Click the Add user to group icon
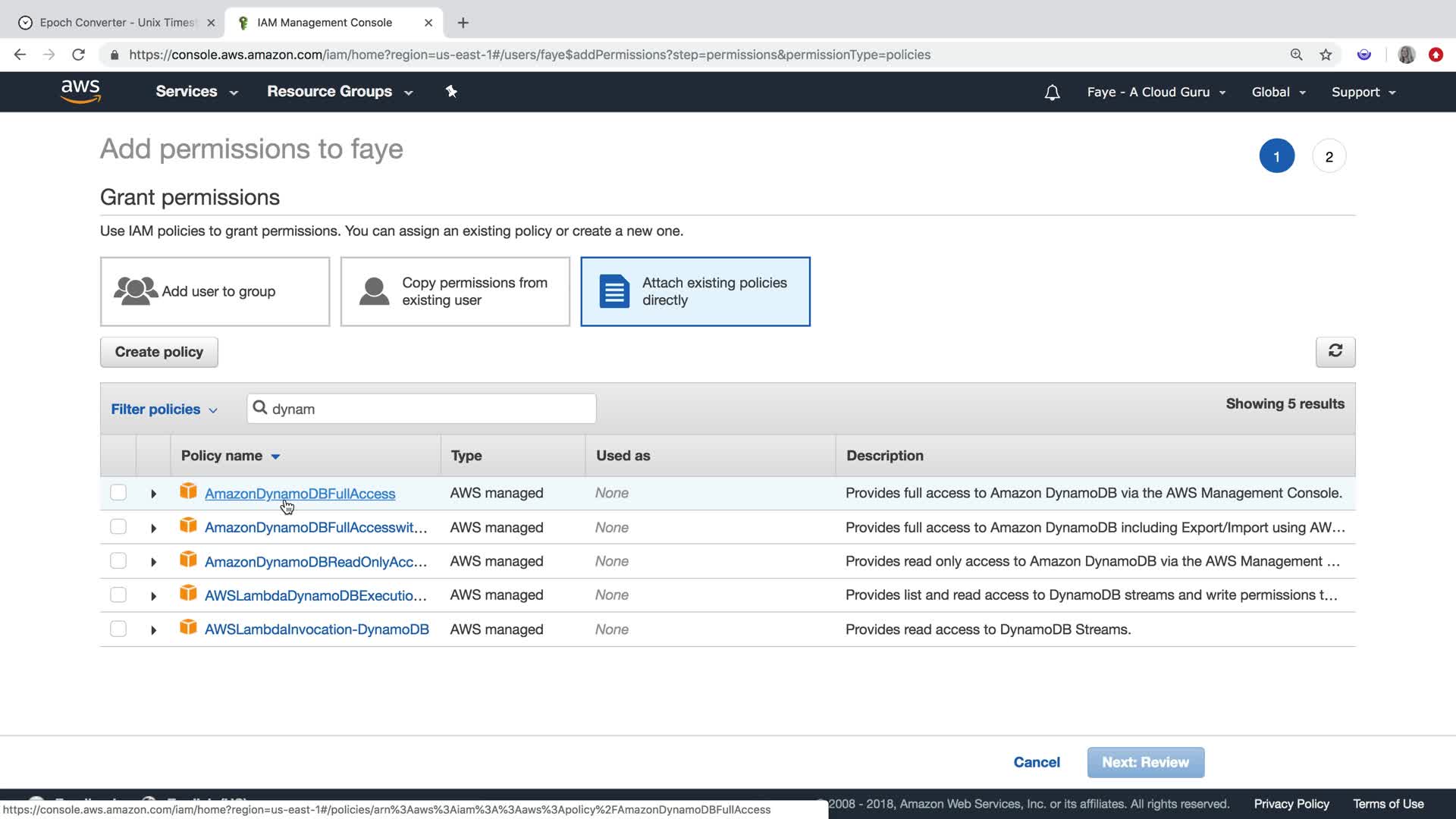 click(136, 291)
